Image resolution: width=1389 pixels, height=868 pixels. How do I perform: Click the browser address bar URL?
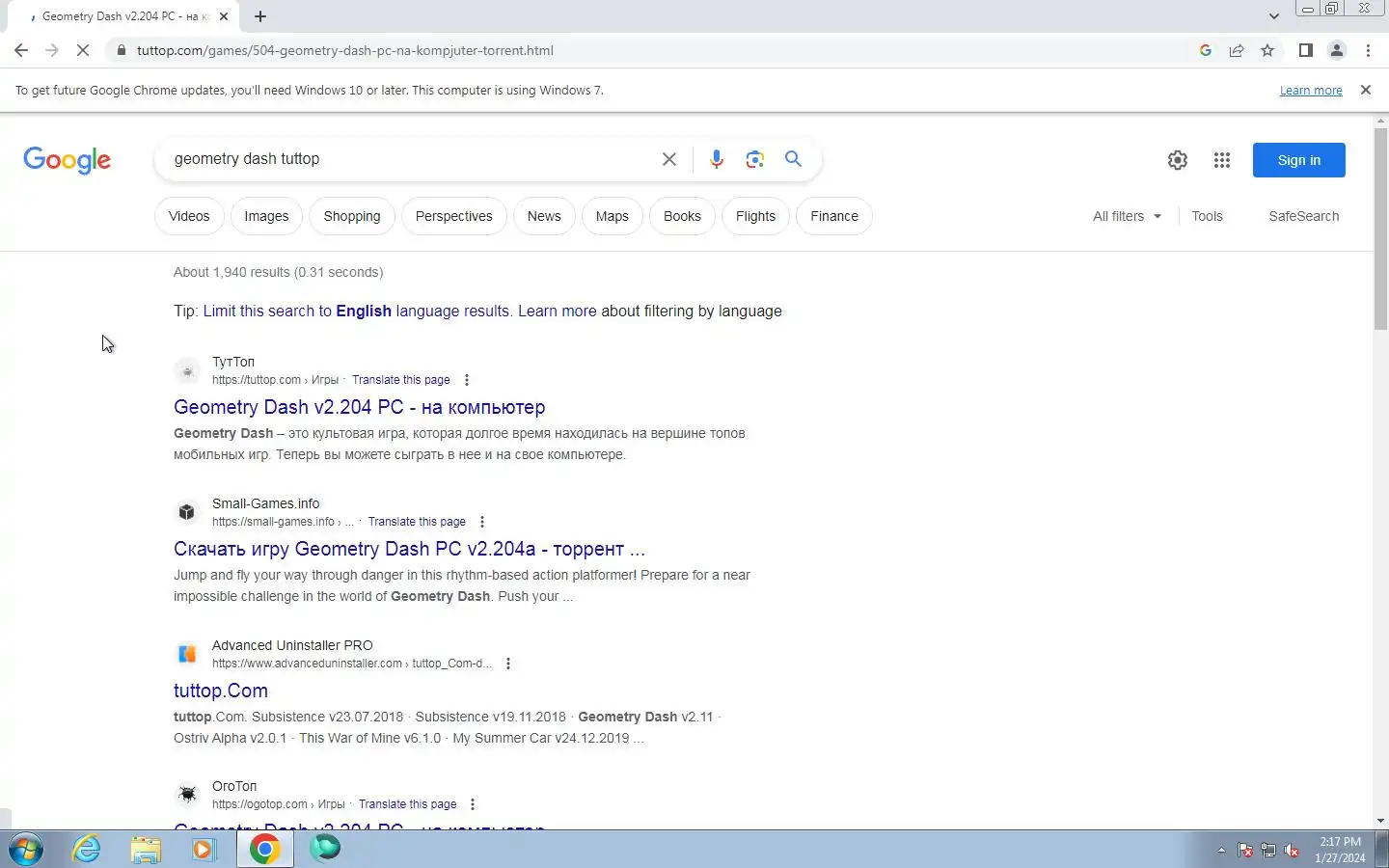[345, 50]
